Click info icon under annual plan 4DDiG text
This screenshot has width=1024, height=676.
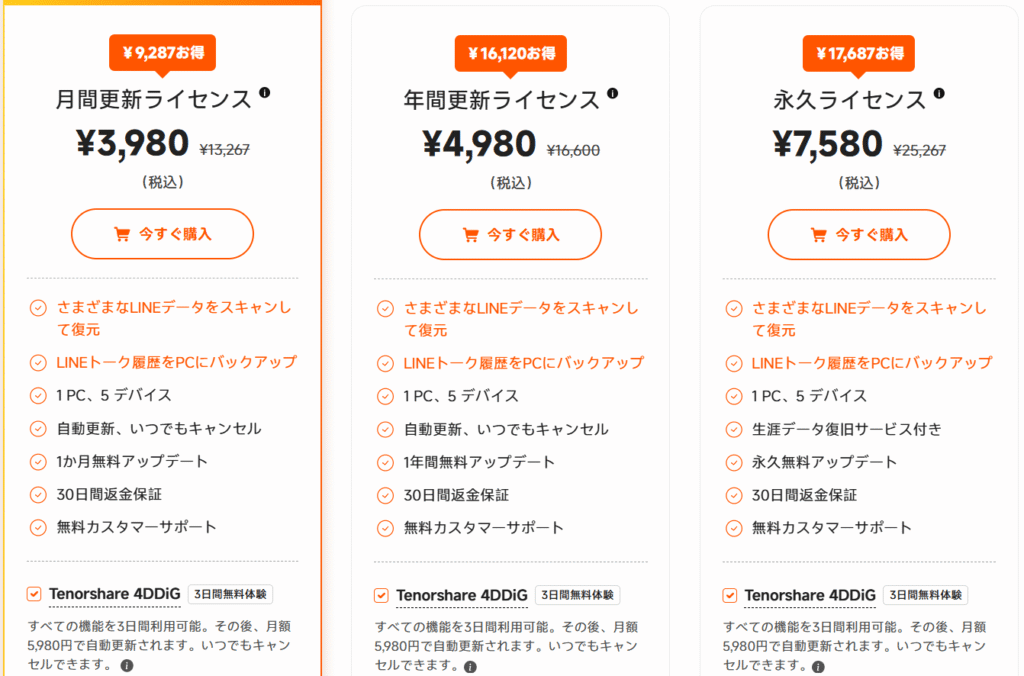[x=470, y=666]
